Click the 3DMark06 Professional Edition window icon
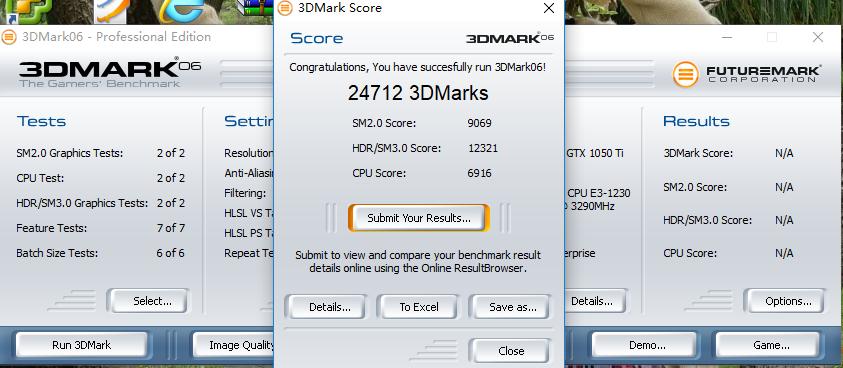The image size is (843, 368). [x=9, y=37]
